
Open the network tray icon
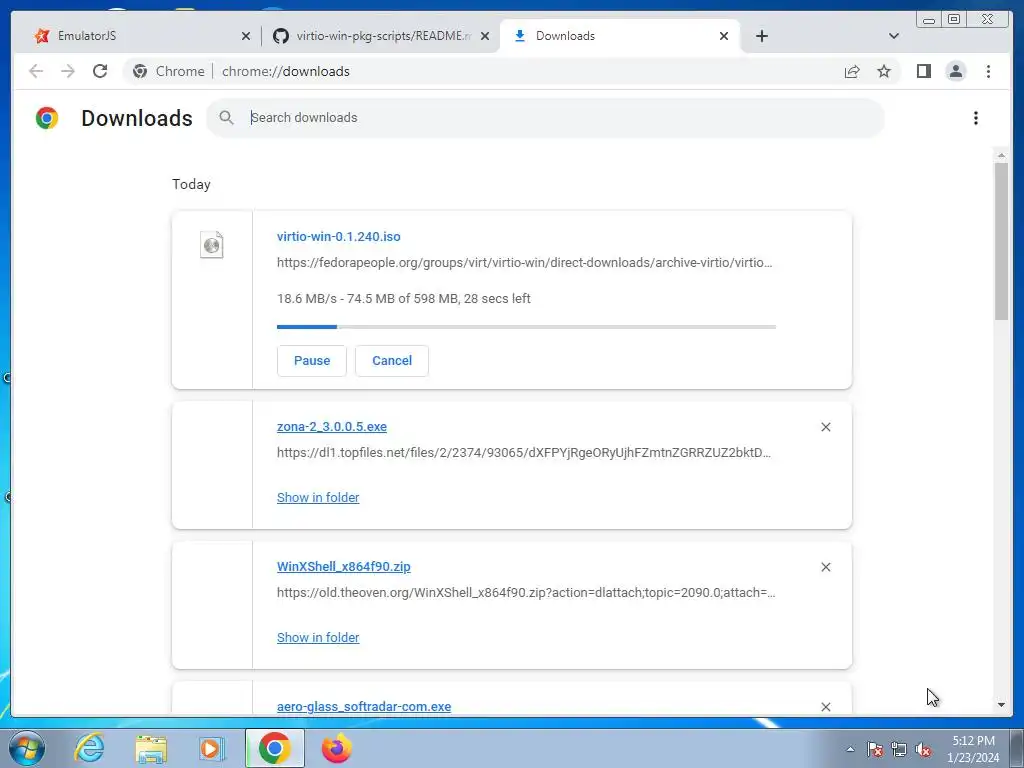[x=899, y=749]
